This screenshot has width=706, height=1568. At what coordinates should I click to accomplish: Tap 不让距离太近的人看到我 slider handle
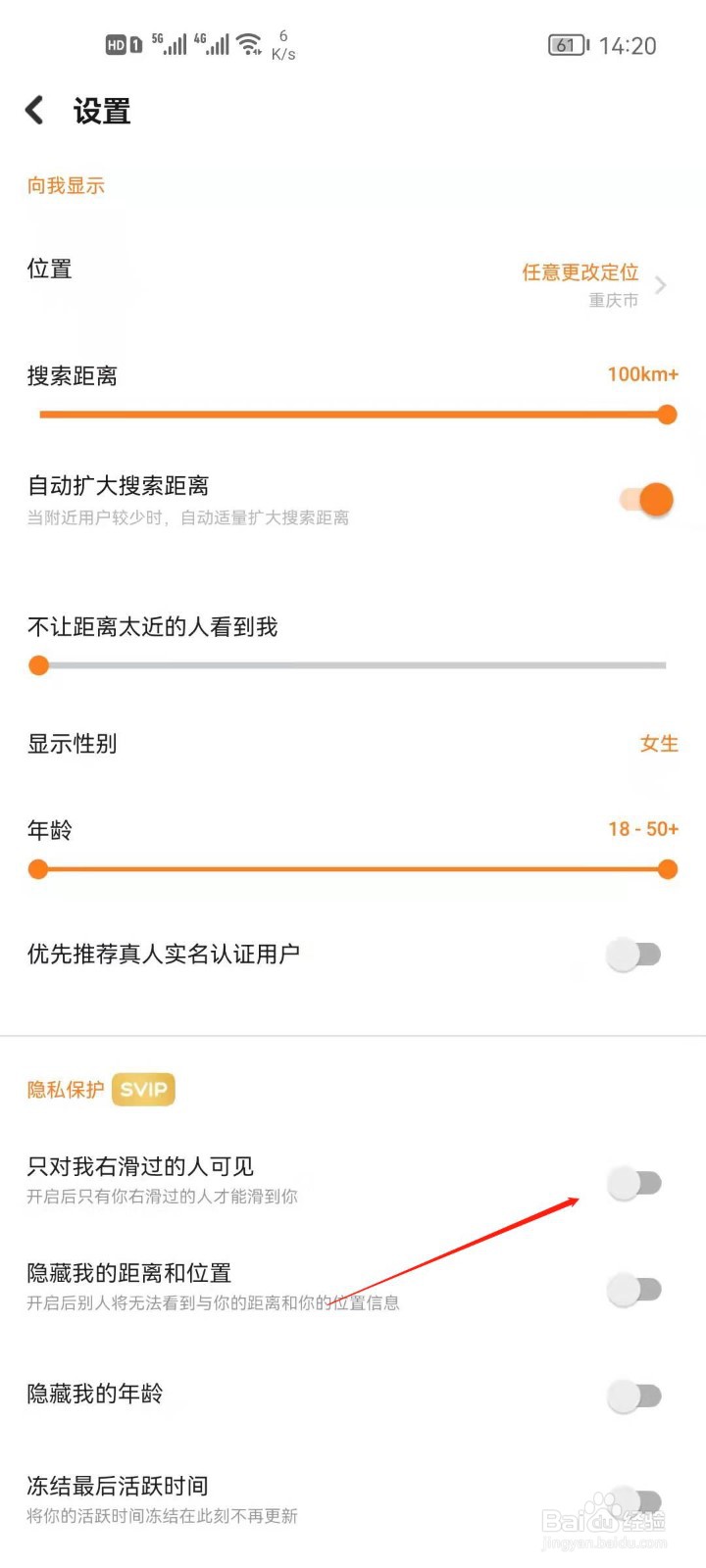coord(38,665)
